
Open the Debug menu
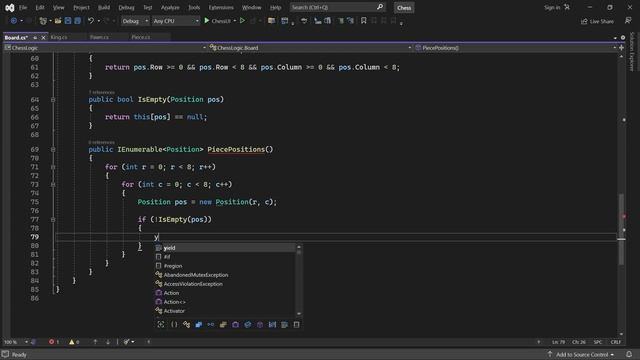coord(126,7)
